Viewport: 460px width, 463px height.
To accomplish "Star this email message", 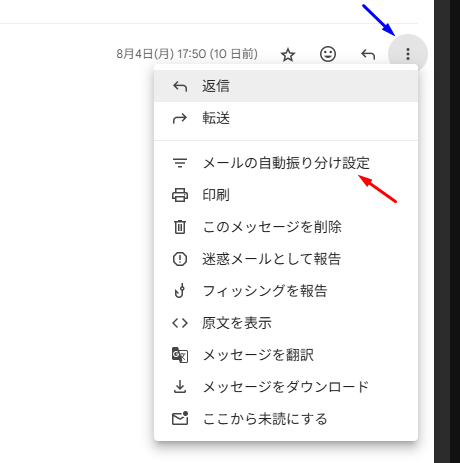I will [288, 54].
